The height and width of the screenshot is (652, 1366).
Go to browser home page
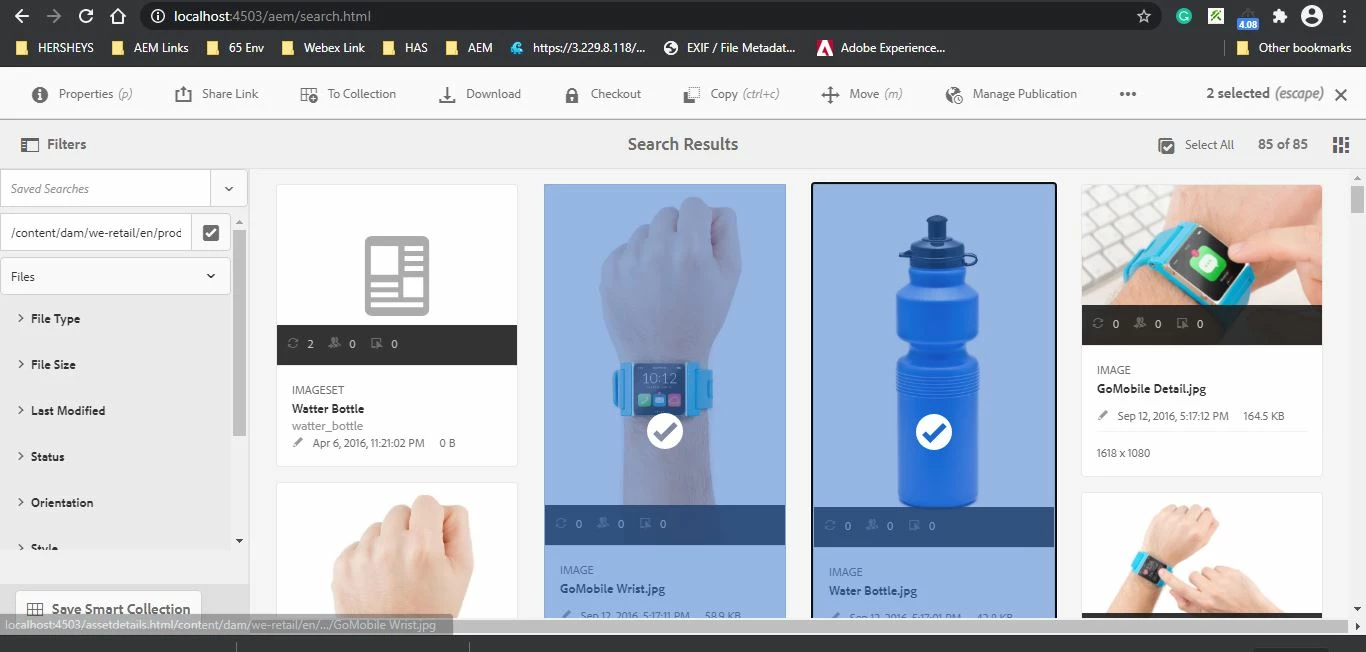(x=118, y=16)
